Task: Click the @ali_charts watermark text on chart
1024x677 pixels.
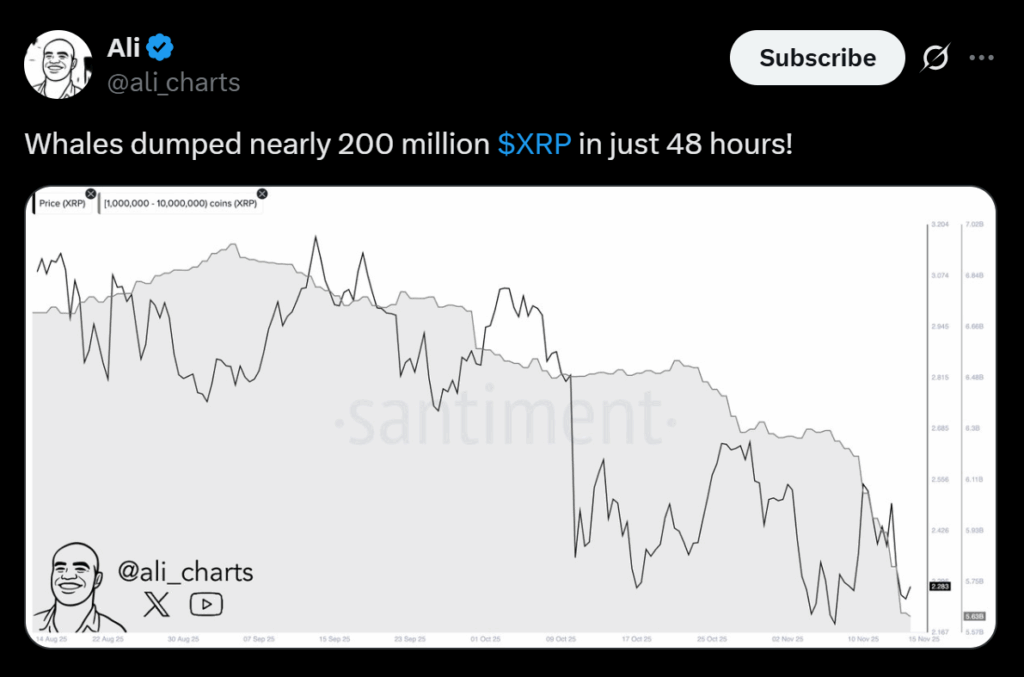Action: [185, 572]
